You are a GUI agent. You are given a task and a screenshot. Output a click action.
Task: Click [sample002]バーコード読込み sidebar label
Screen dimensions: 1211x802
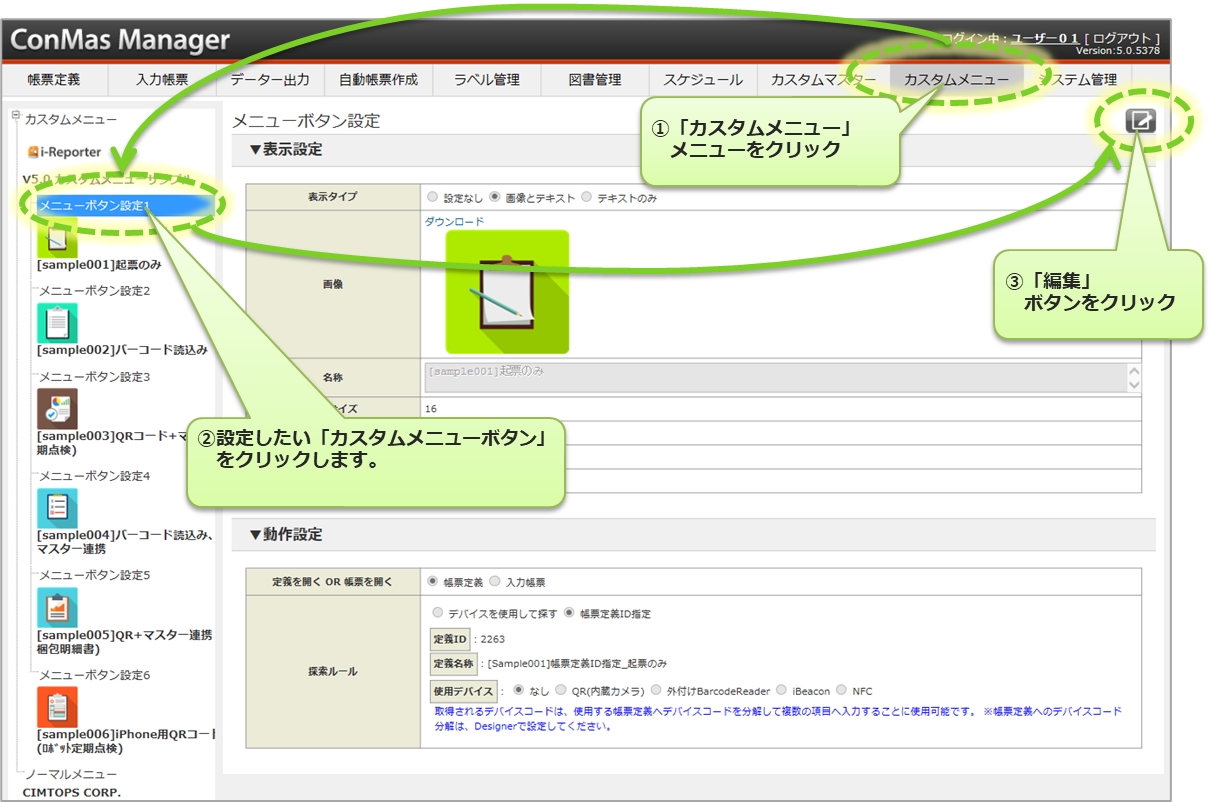122,350
